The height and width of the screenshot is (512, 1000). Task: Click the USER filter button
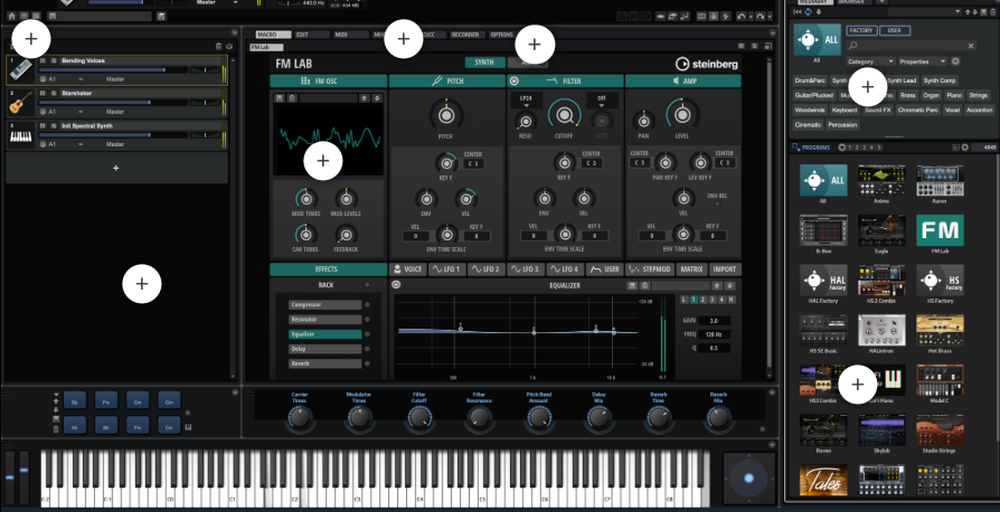895,31
